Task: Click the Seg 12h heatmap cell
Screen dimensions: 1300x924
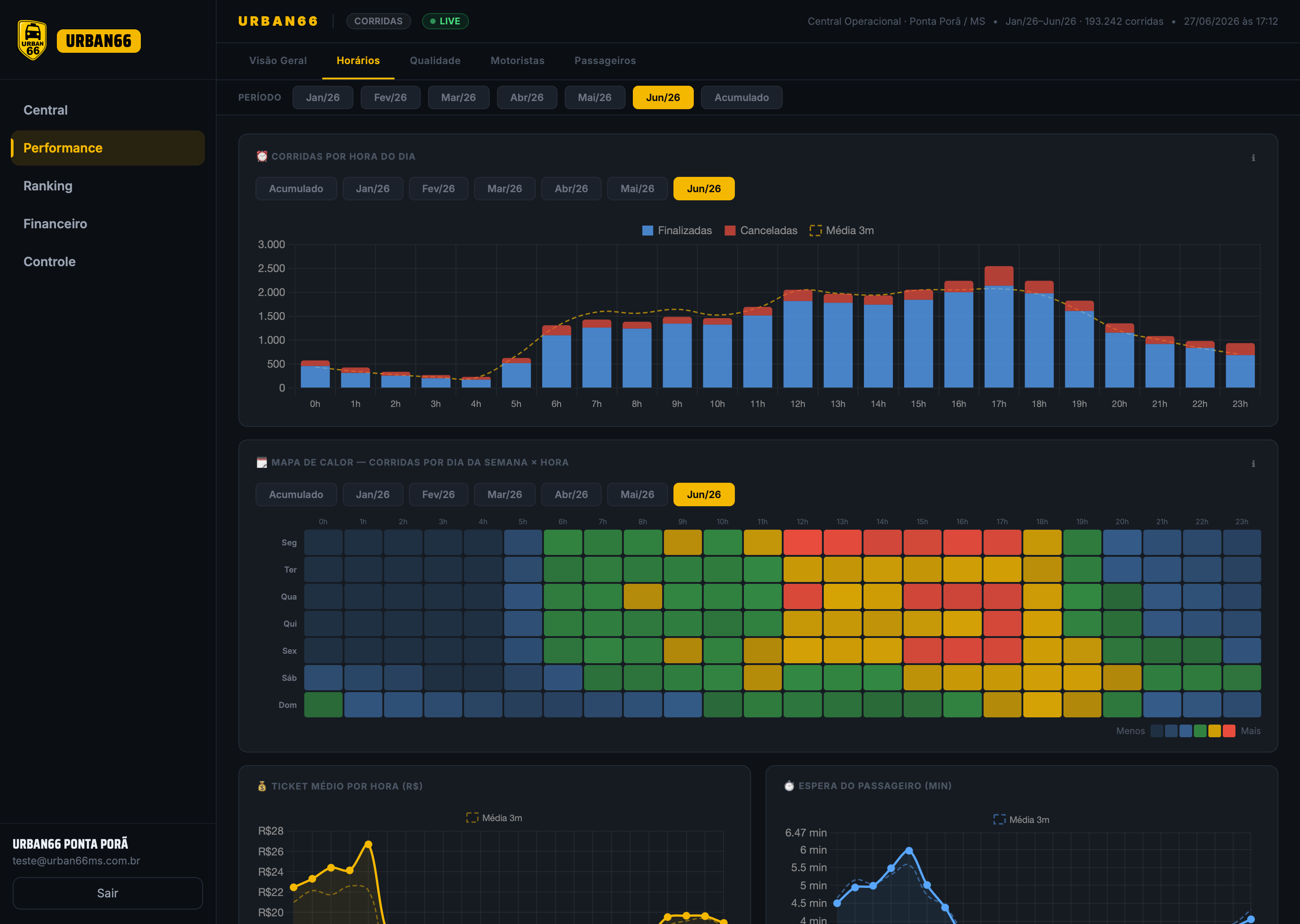Action: coord(803,542)
